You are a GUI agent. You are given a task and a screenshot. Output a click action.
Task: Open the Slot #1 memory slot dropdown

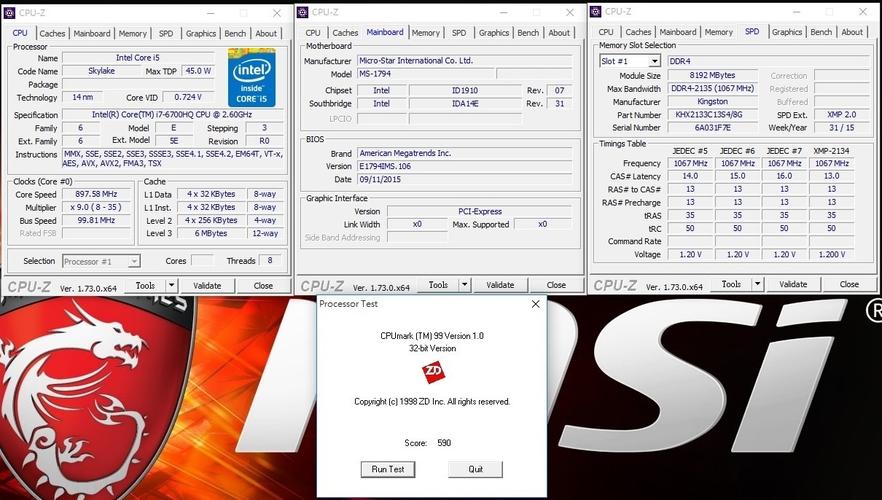click(x=654, y=61)
